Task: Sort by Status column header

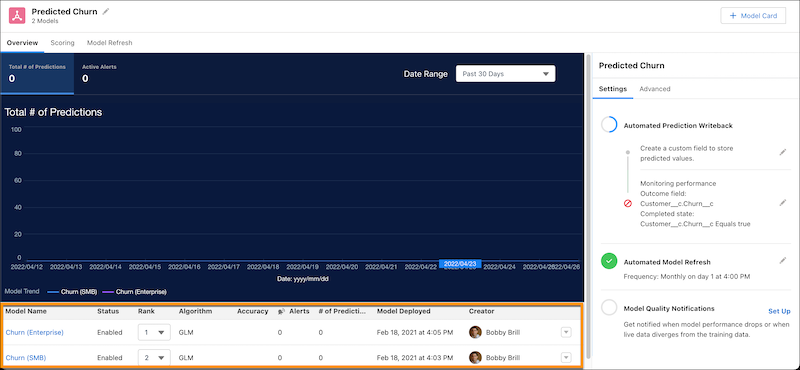Action: click(x=108, y=311)
